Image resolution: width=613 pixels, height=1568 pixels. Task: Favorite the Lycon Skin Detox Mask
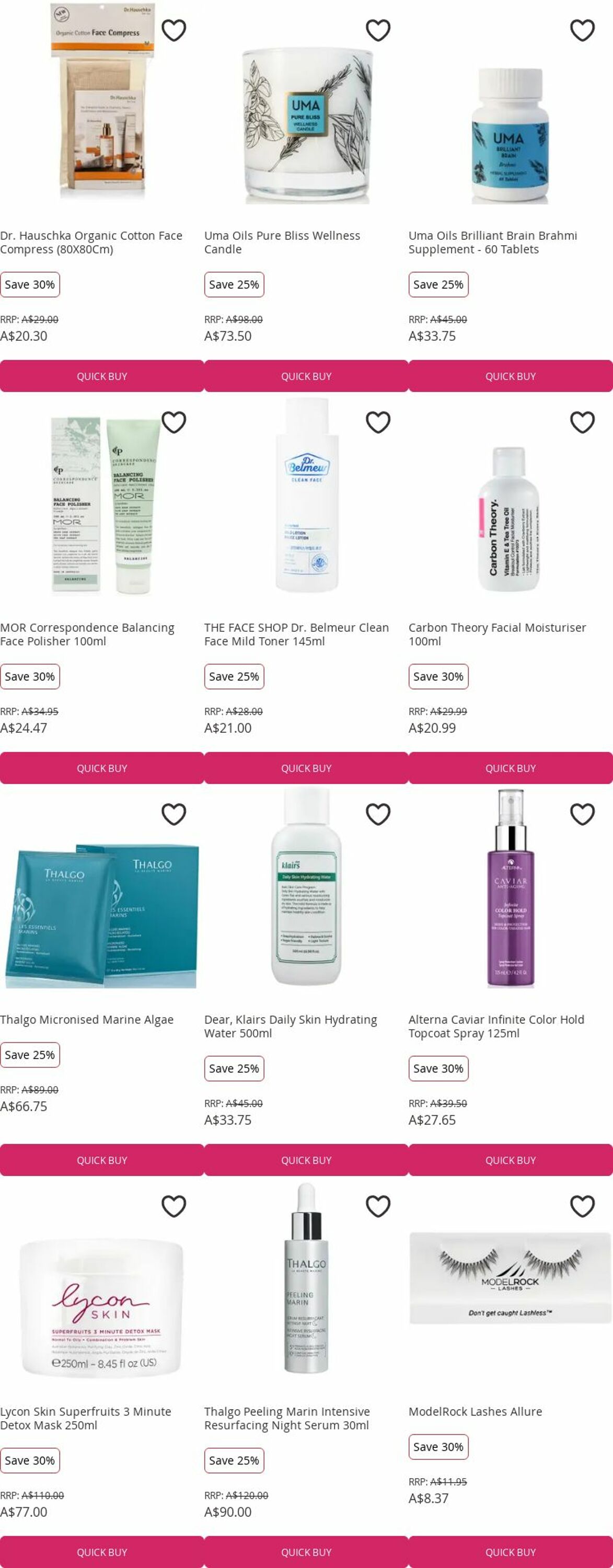point(174,1206)
